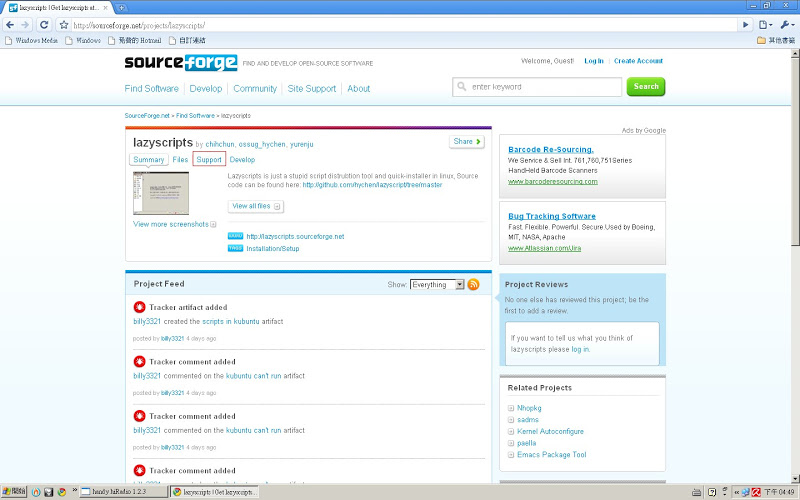Click the TAGS badge icon
Screen dimensions: 800x500
[x=235, y=248]
